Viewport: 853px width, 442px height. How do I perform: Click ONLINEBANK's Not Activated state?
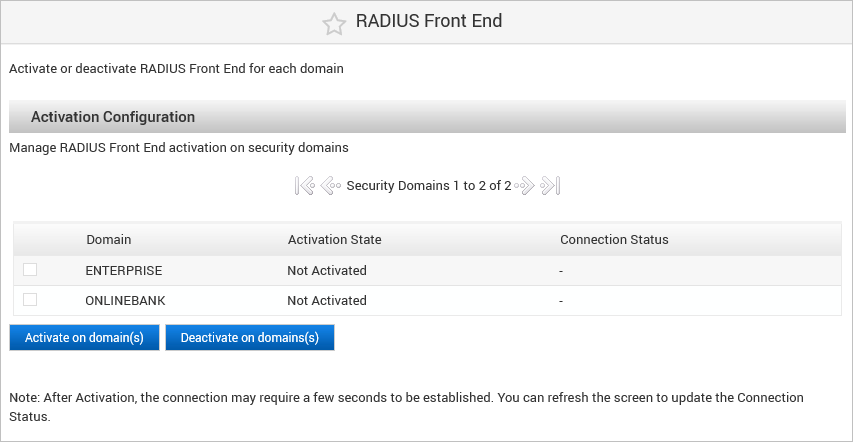327,301
